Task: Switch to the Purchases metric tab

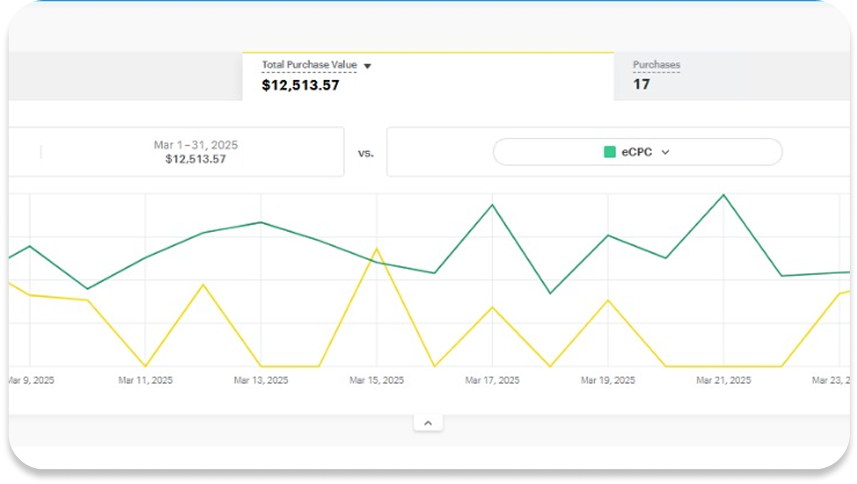Action: pos(656,65)
